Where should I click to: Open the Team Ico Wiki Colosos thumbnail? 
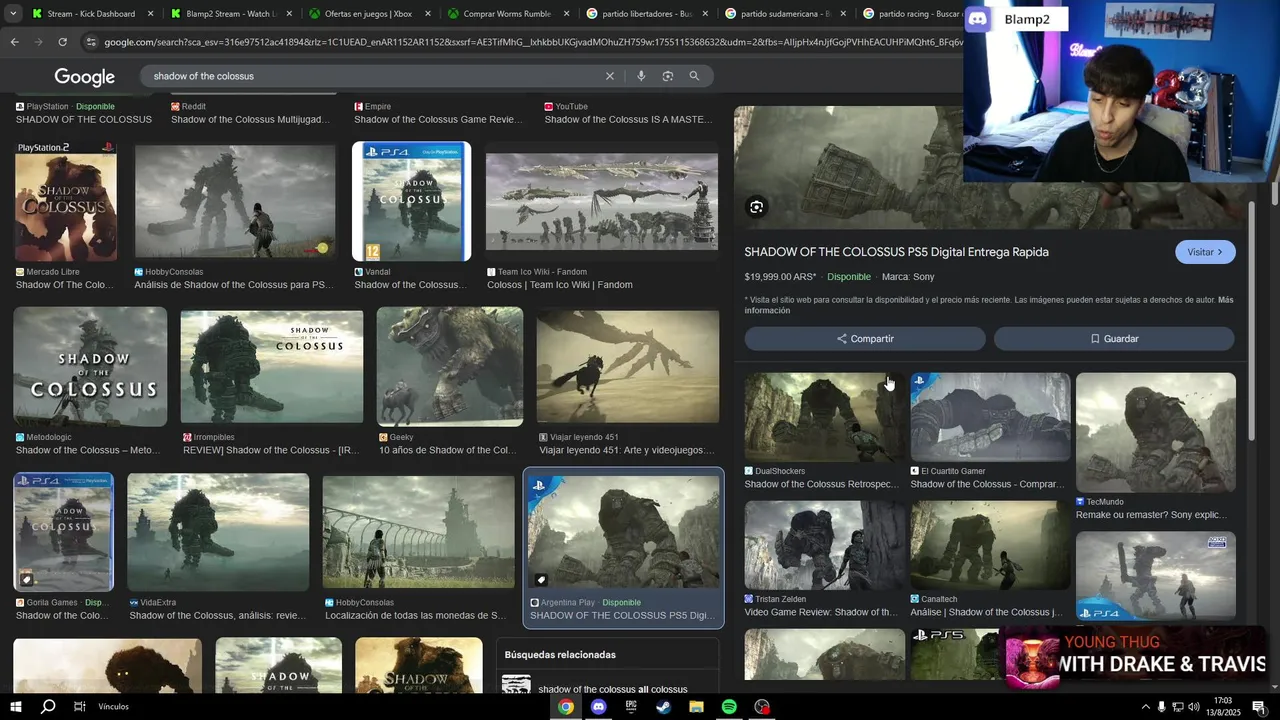[602, 201]
